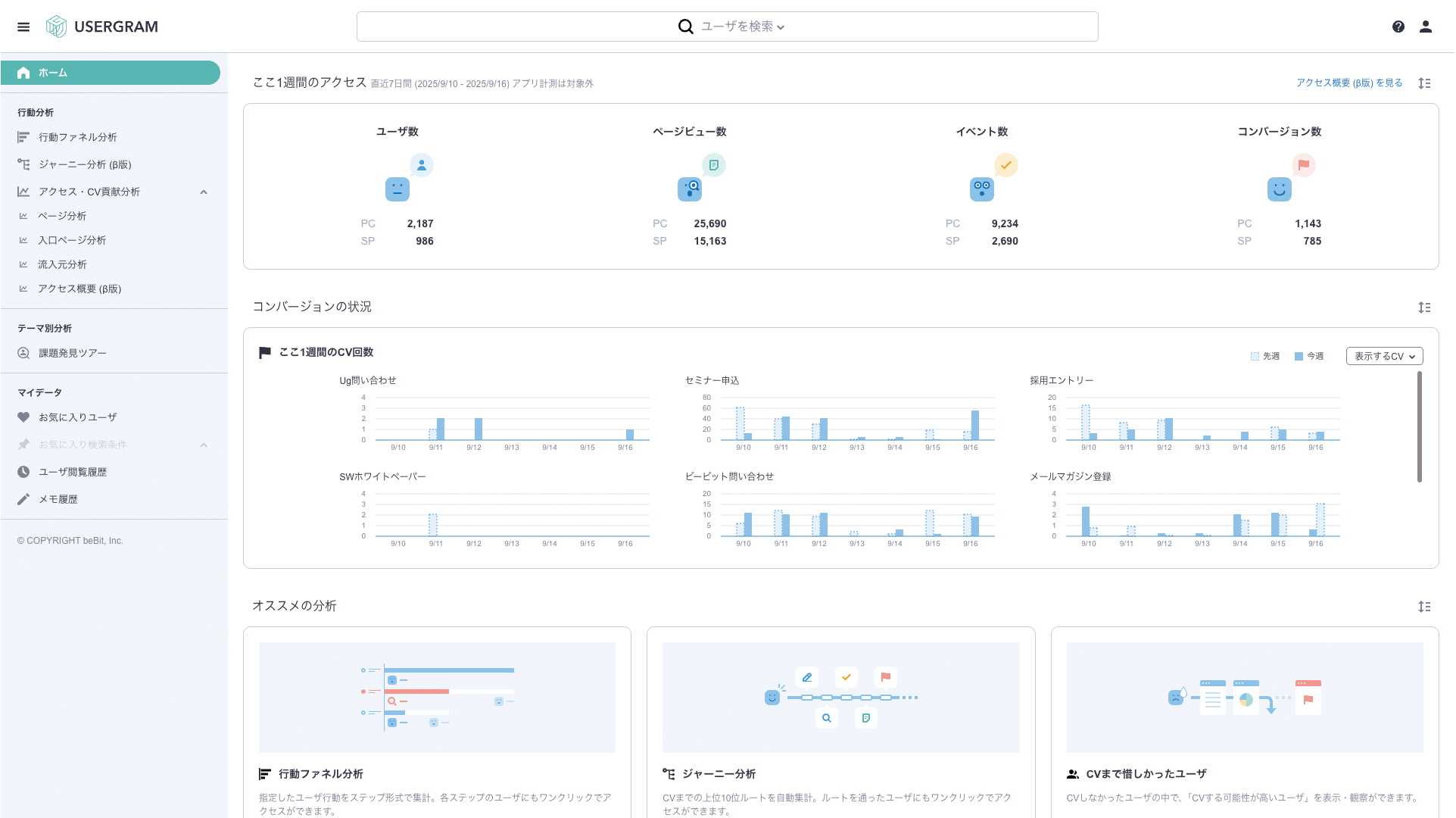Click reorder icon for access section
This screenshot has width=1456, height=818.
1424,83
